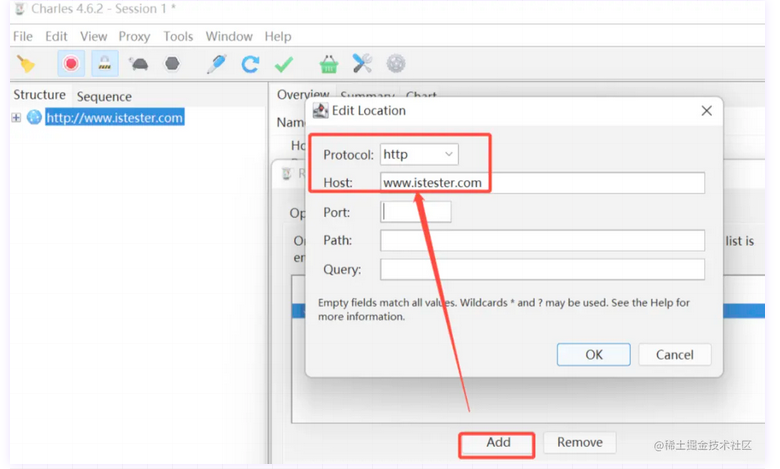Click the Port input field

click(x=416, y=212)
